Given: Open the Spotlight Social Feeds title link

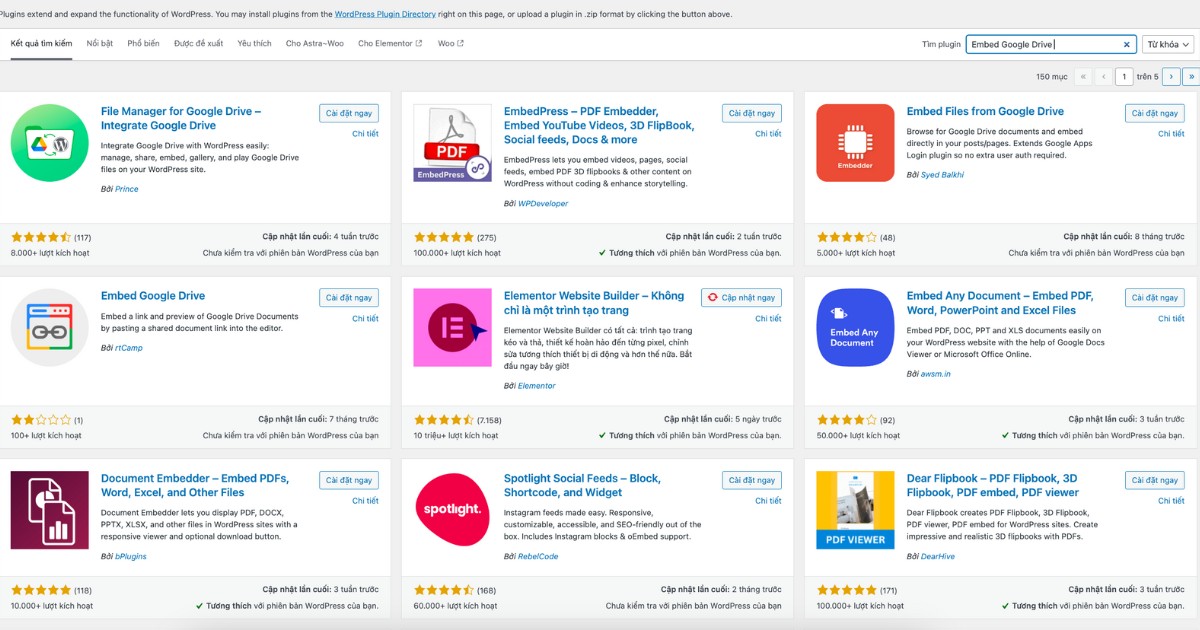Looking at the screenshot, I should pos(582,485).
